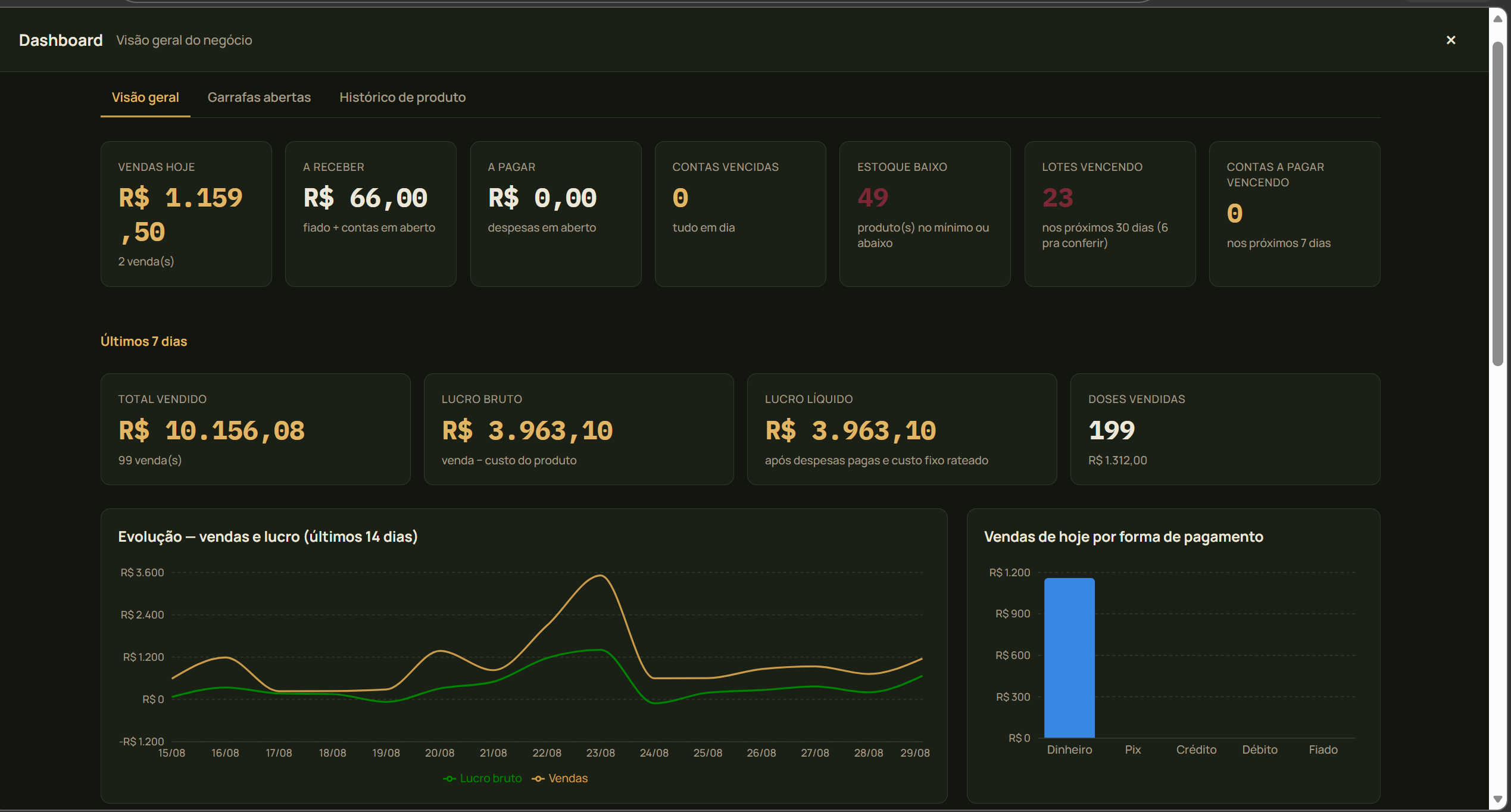This screenshot has width=1511, height=812.
Task: Click the 23/08 date on chart axis
Action: (x=600, y=753)
